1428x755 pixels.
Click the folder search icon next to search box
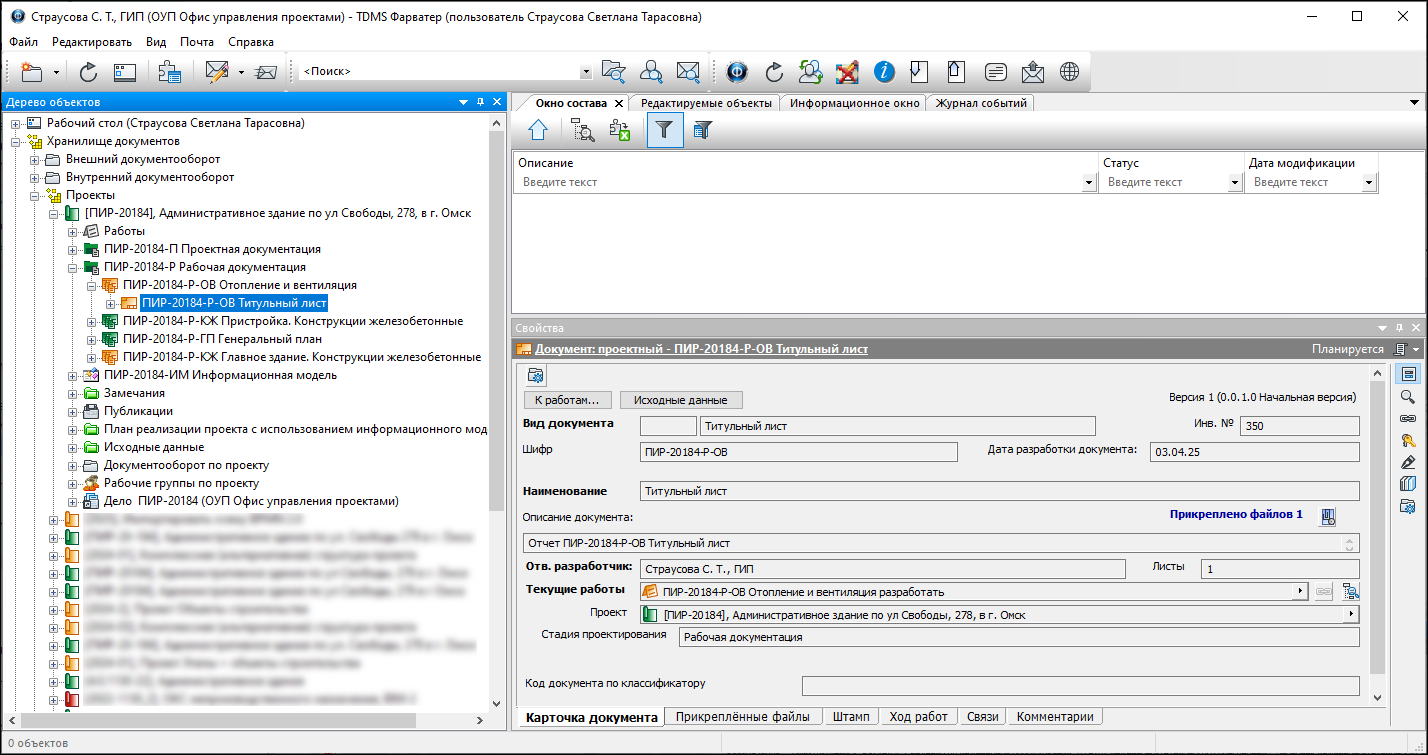pos(613,72)
